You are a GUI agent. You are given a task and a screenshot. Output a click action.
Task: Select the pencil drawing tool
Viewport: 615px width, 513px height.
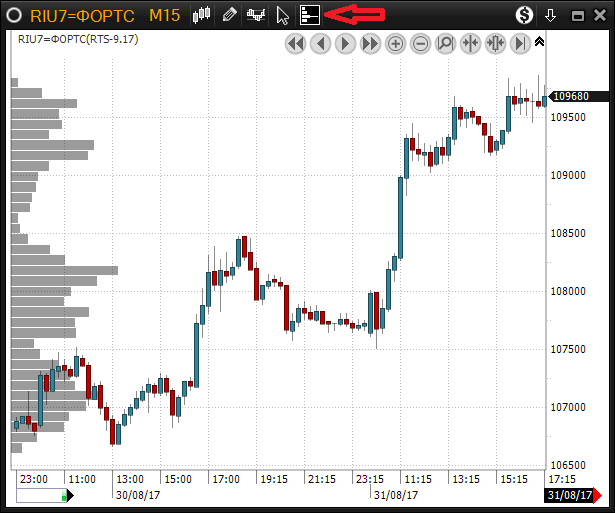[230, 15]
